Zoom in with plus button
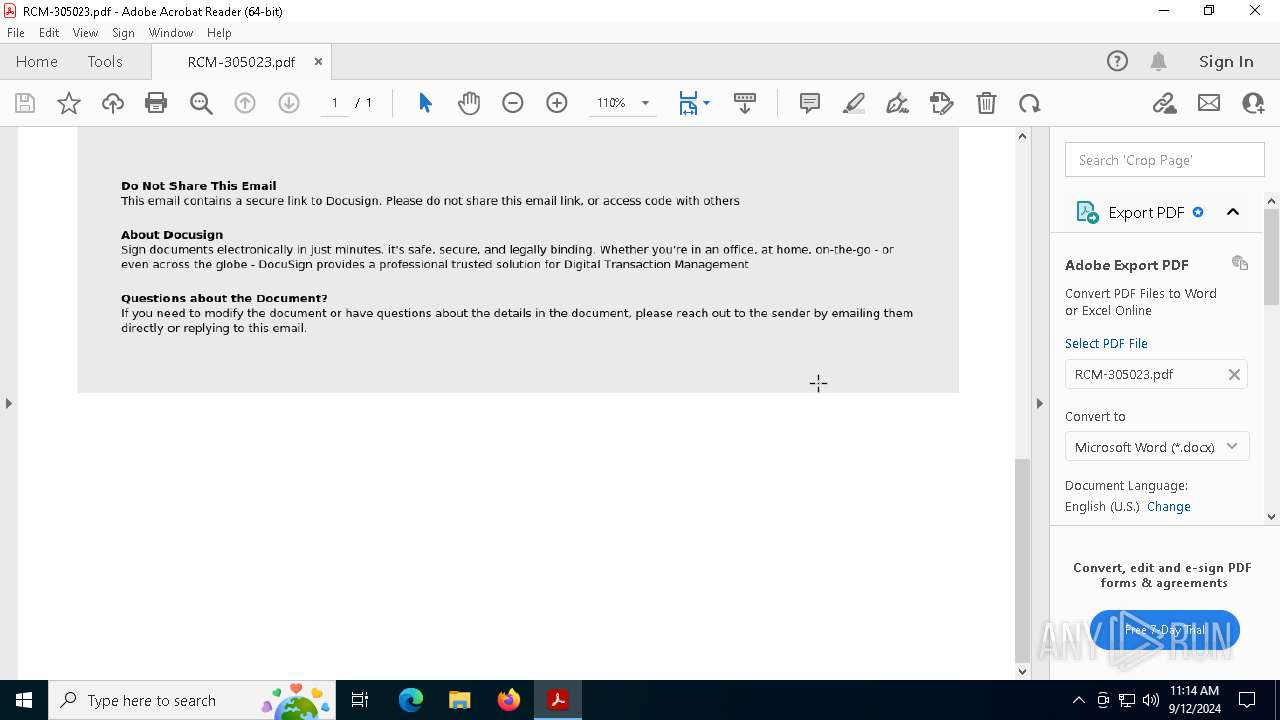 pyautogui.click(x=557, y=103)
